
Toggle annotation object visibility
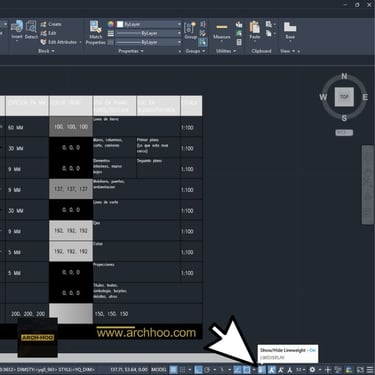[272, 369]
